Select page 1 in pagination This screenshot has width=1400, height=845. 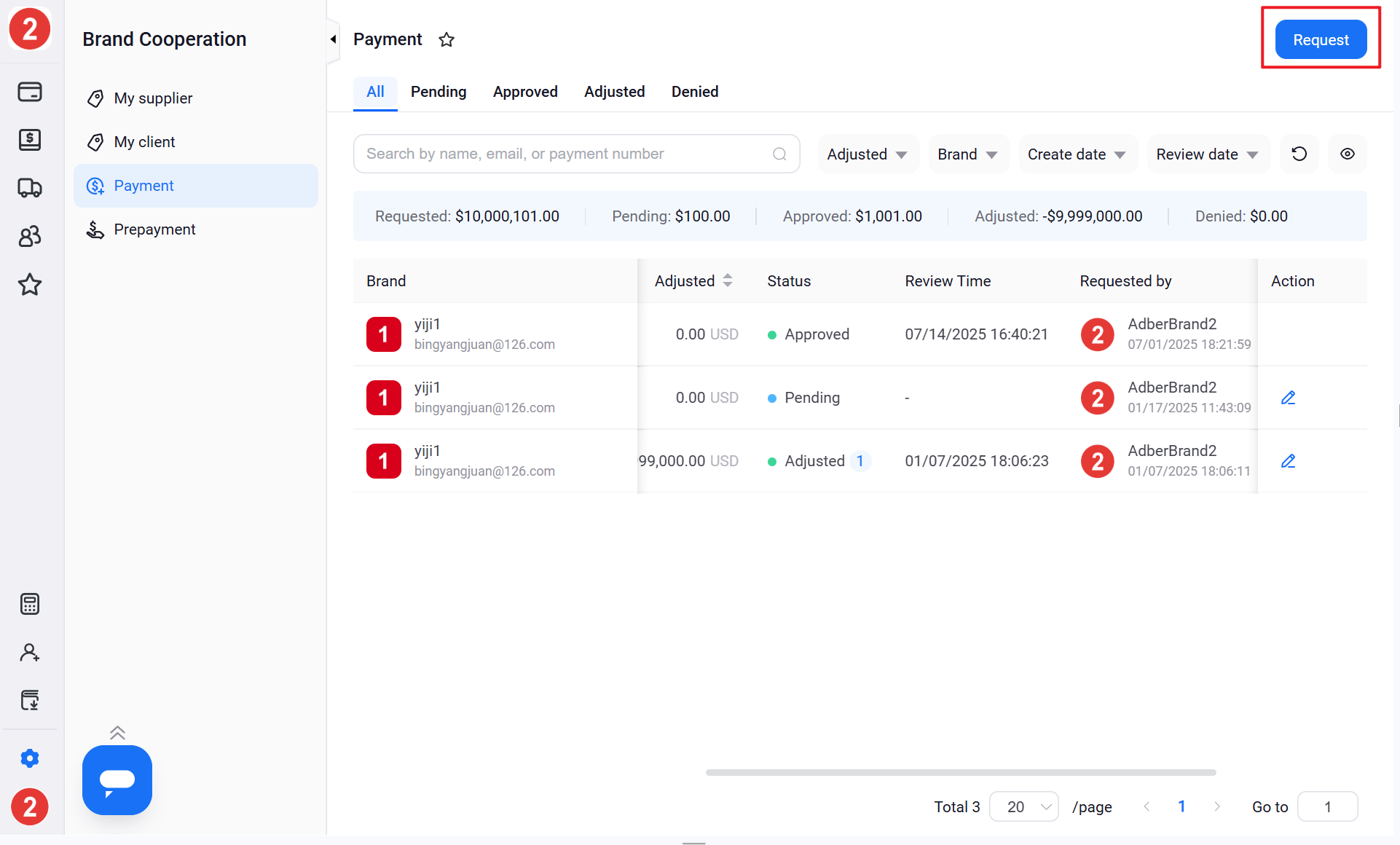(1181, 806)
